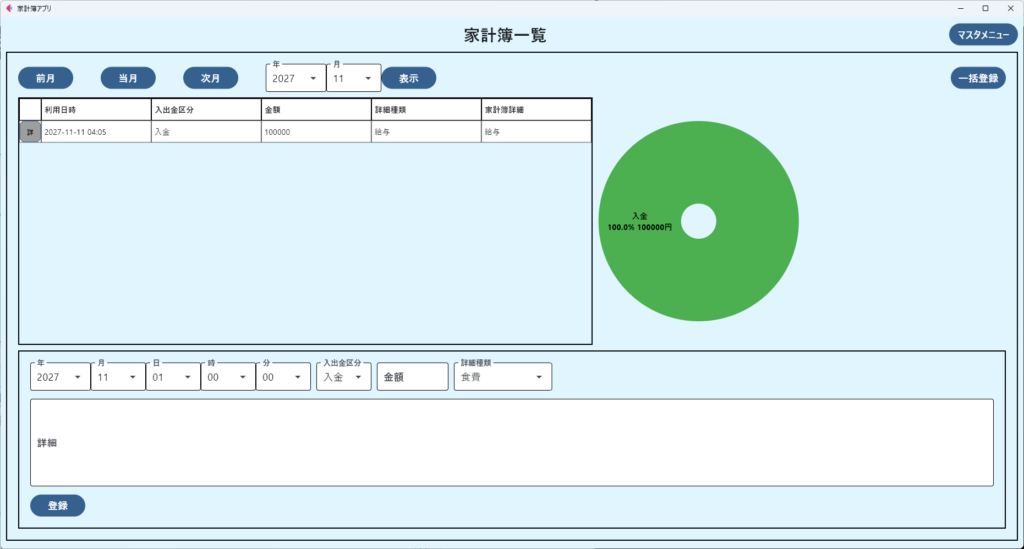Image resolution: width=1024 pixels, height=549 pixels.
Task: Open the month dropdown in the top filter
Action: pos(353,78)
